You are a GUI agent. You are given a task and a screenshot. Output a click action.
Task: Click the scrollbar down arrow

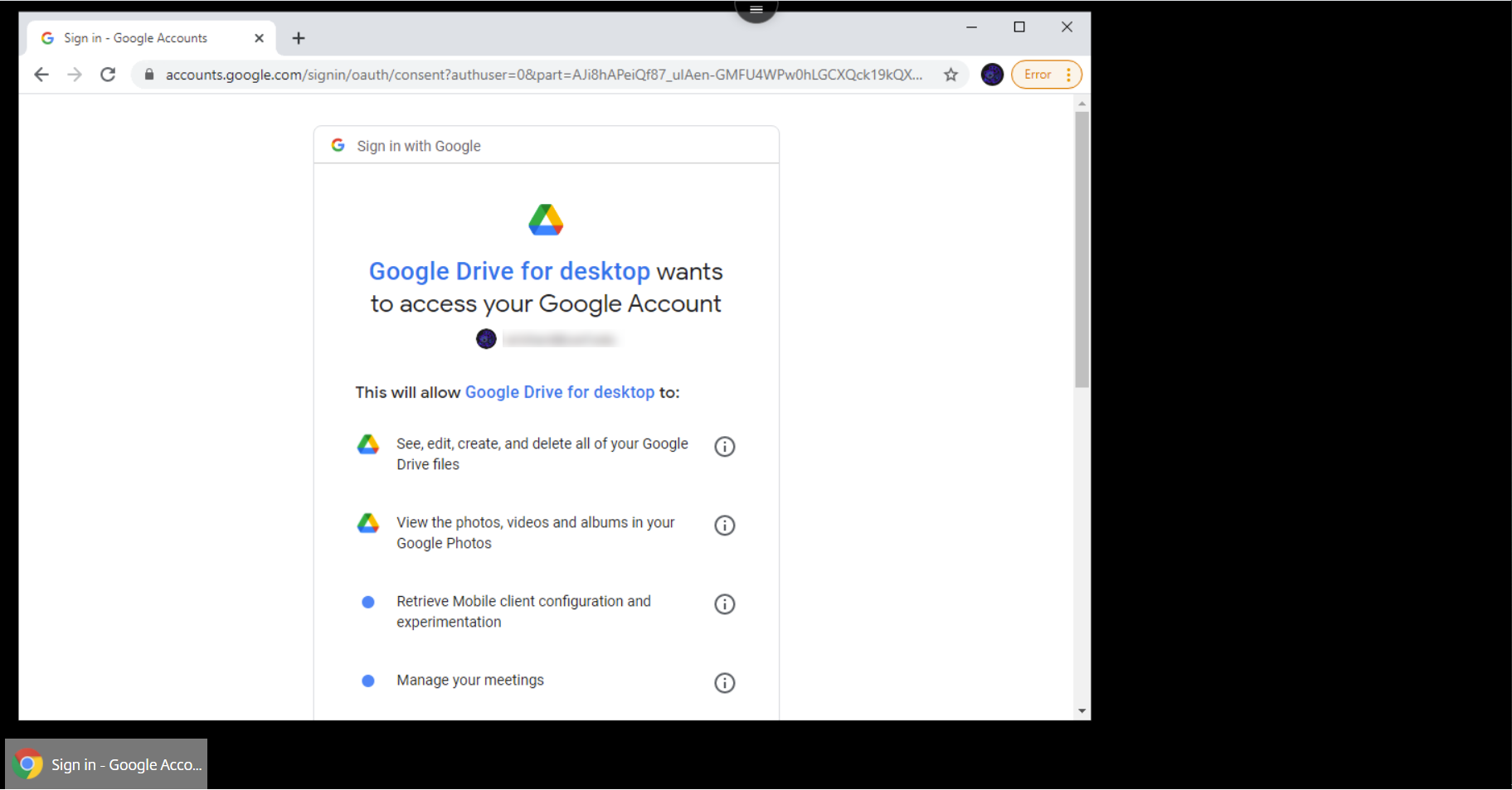(x=1082, y=710)
